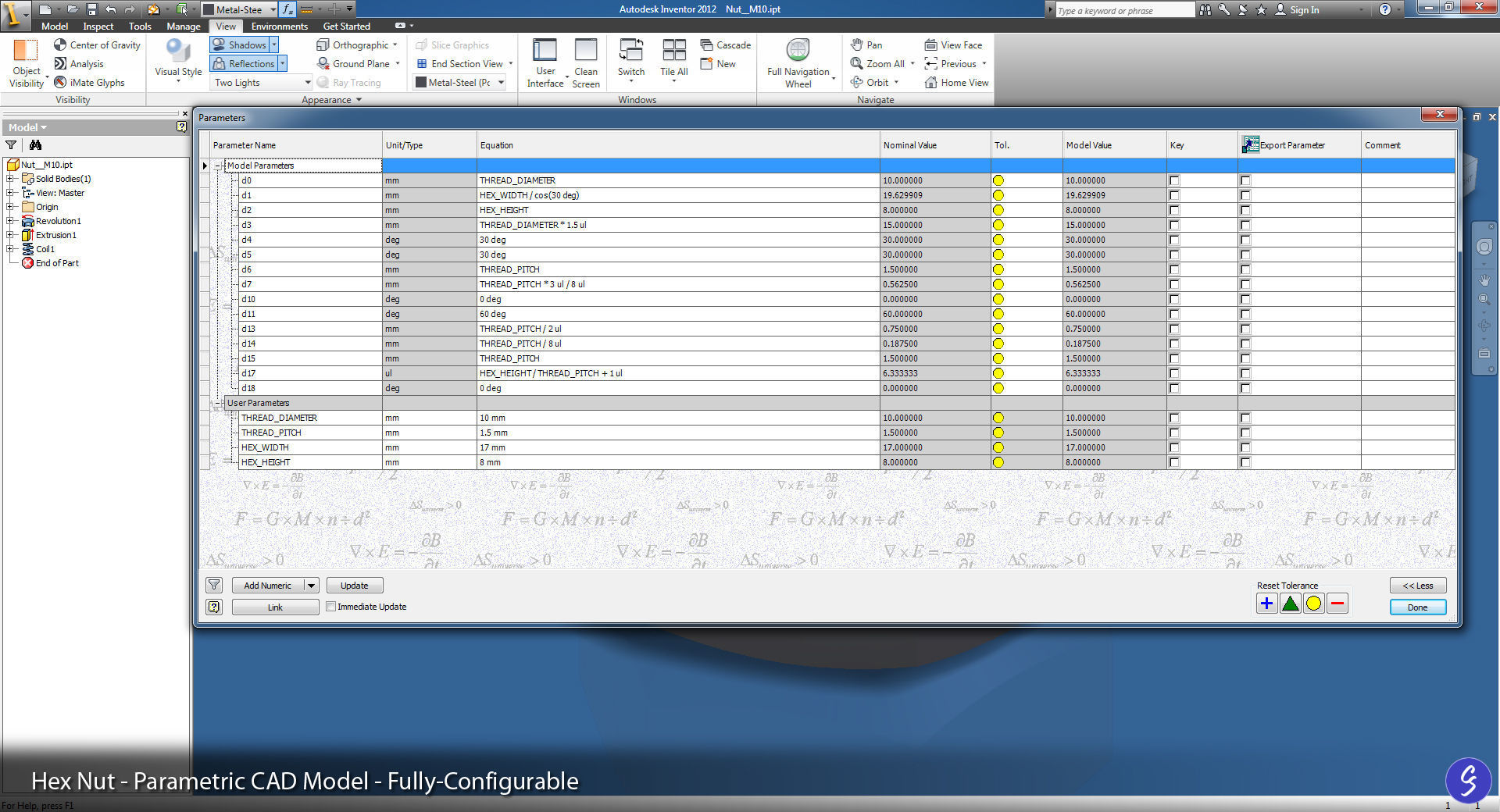The height and width of the screenshot is (812, 1500).
Task: Switch to the Get Started tab
Action: (347, 27)
